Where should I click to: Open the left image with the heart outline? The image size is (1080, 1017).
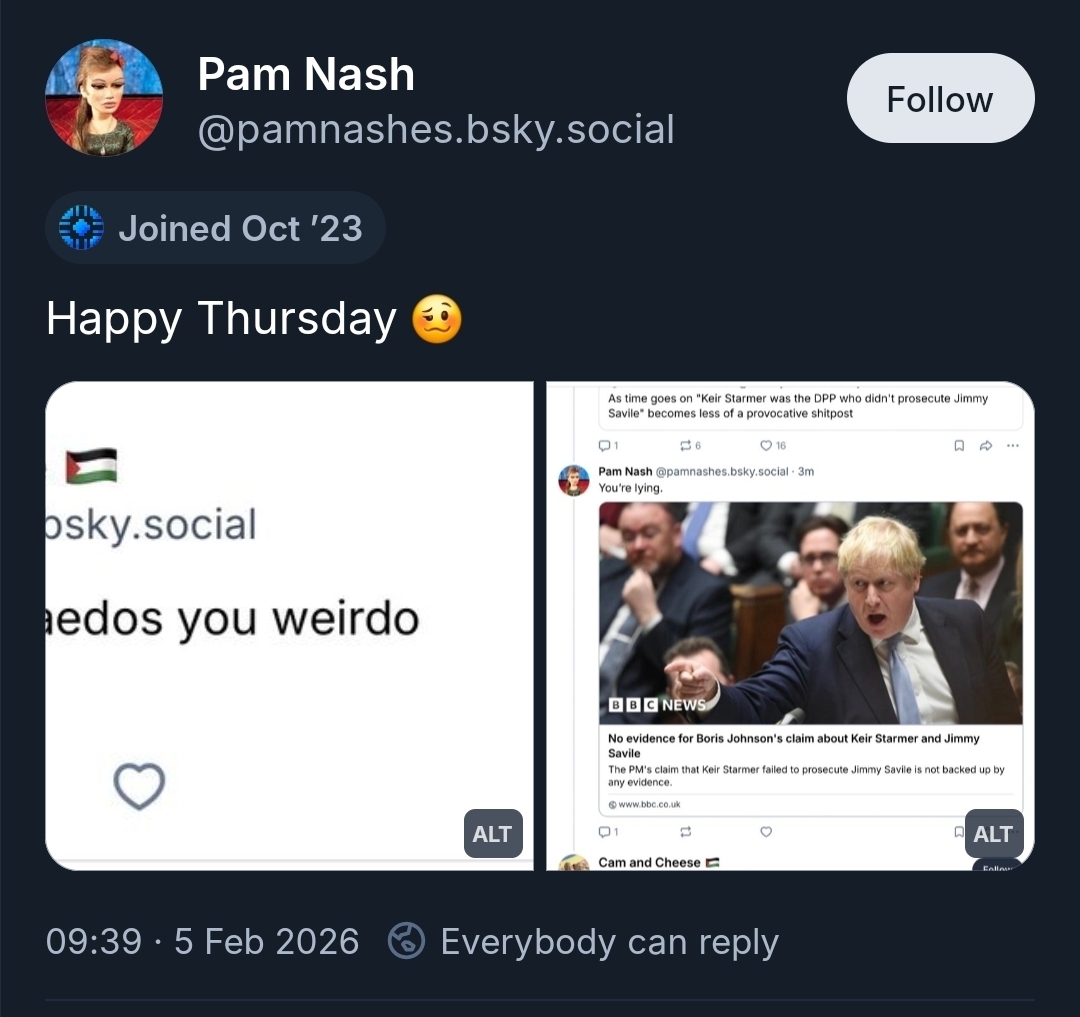[289, 625]
